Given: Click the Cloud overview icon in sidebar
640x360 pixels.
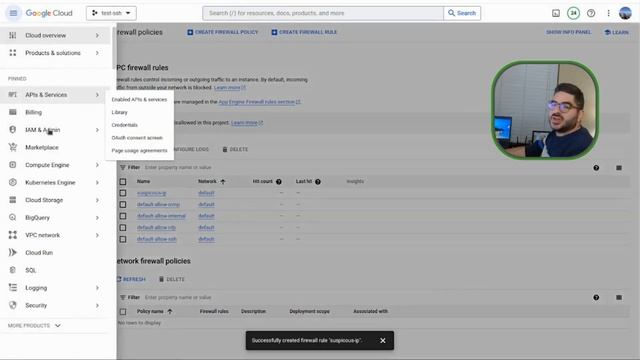Looking at the screenshot, I should (13, 36).
